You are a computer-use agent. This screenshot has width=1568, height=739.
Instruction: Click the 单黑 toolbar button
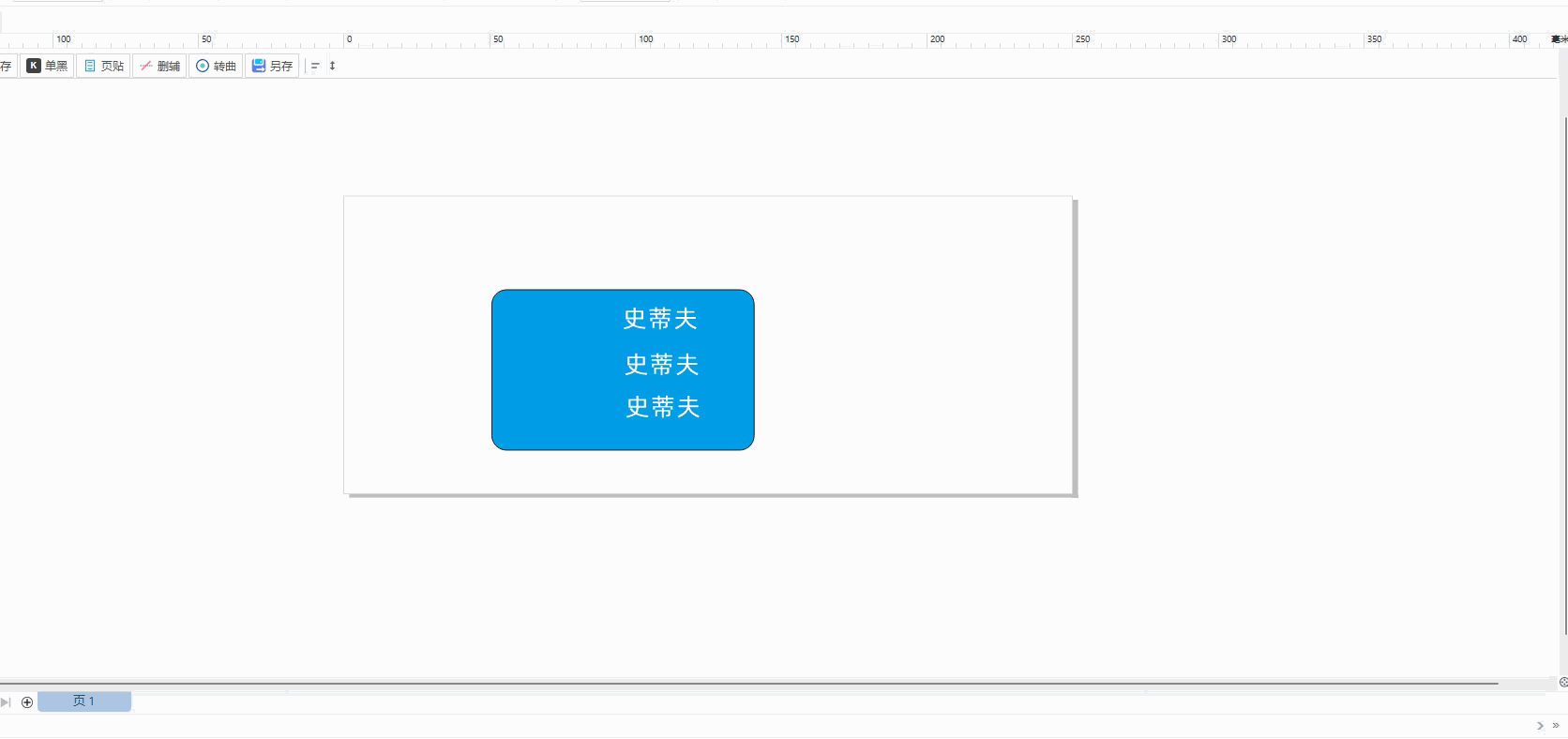(x=47, y=66)
